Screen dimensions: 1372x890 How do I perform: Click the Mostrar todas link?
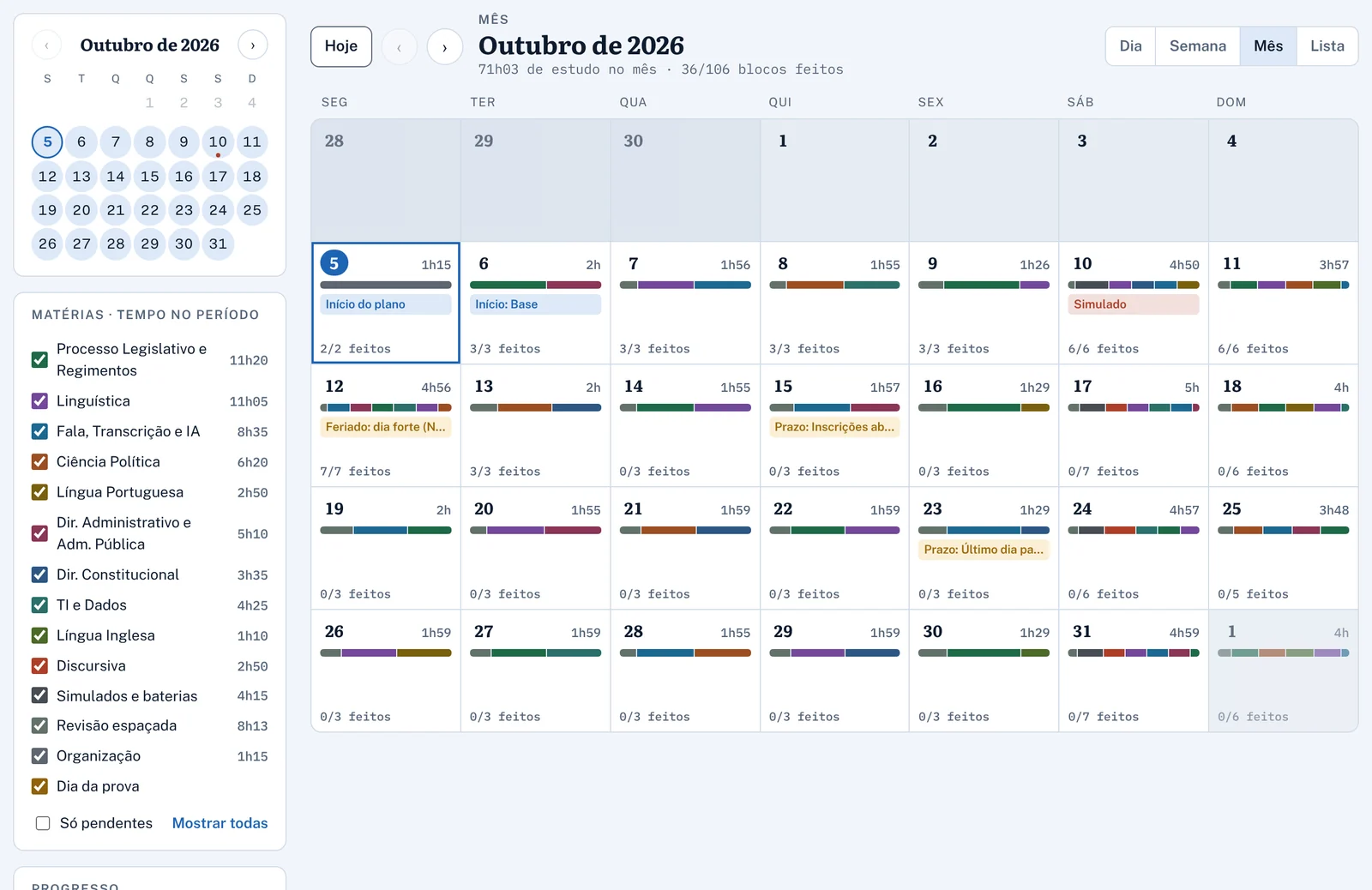220,823
